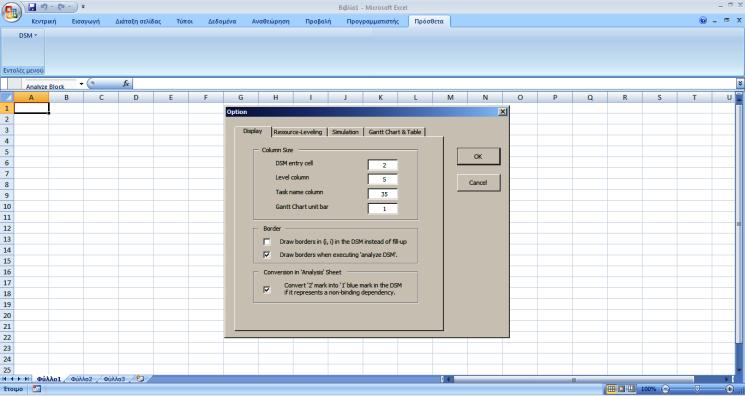Save the workbook from quick access toolbar

coord(32,7)
